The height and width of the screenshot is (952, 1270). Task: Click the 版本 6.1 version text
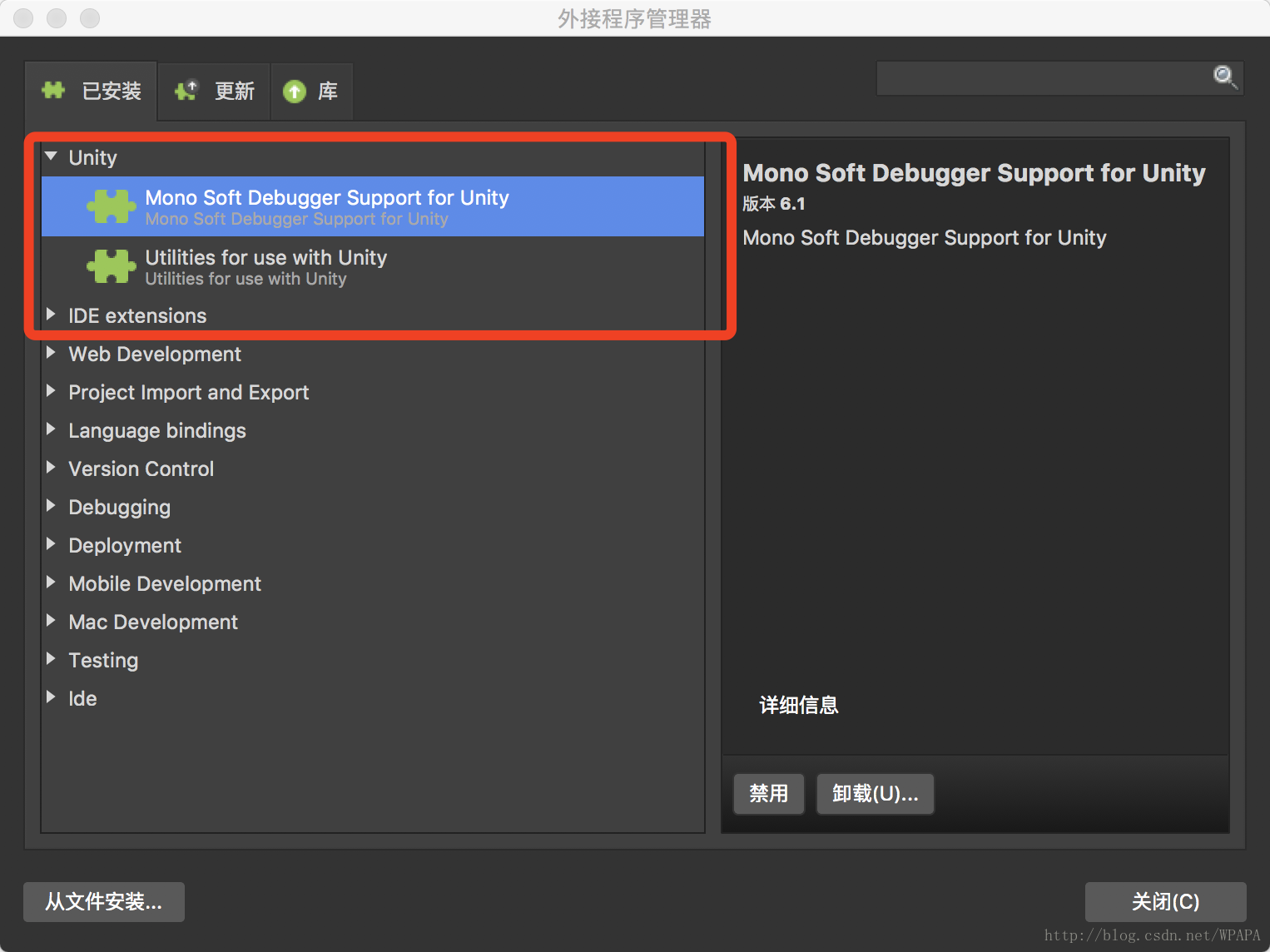[x=774, y=204]
